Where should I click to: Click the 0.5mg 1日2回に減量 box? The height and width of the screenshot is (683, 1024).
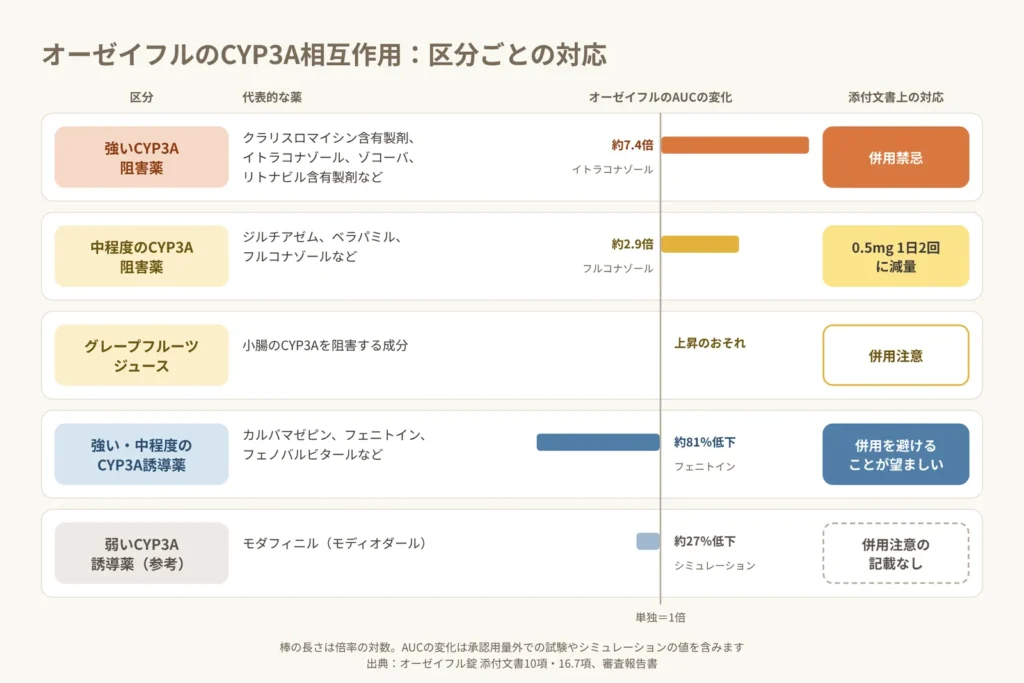point(896,256)
